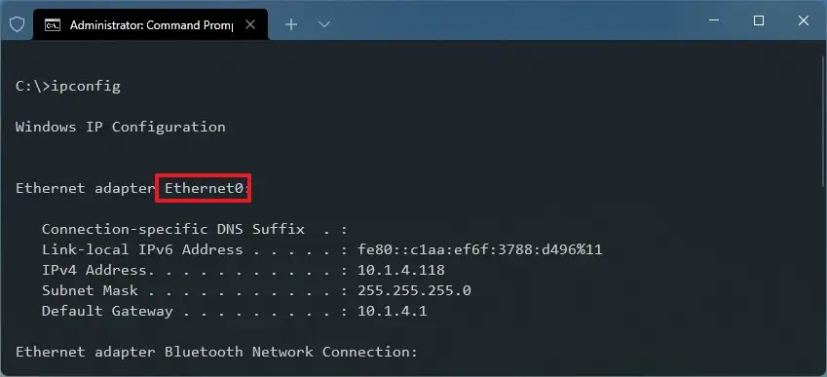Open a new tab with the plus button

pyautogui.click(x=291, y=24)
